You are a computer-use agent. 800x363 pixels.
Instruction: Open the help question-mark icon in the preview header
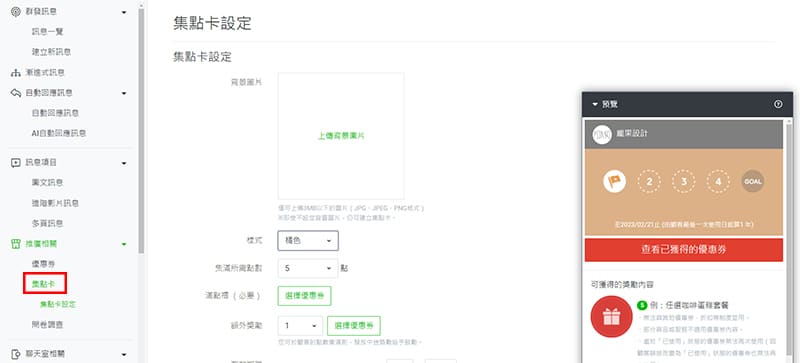click(x=778, y=104)
